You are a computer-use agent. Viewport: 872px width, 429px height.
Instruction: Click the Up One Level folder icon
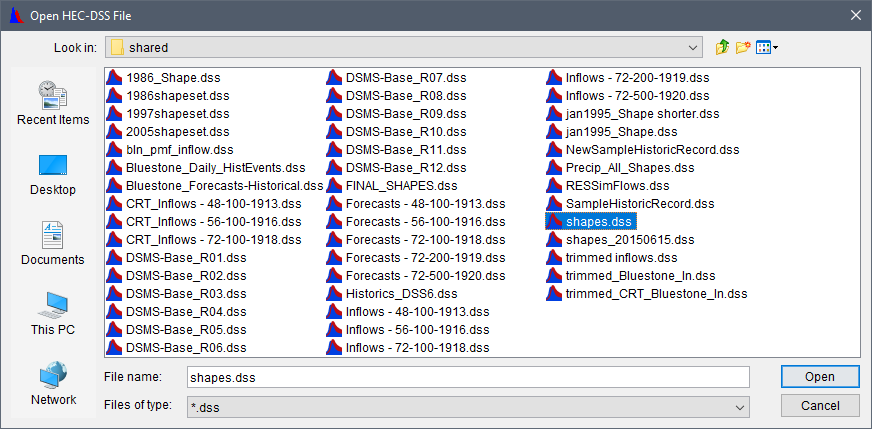pos(723,47)
